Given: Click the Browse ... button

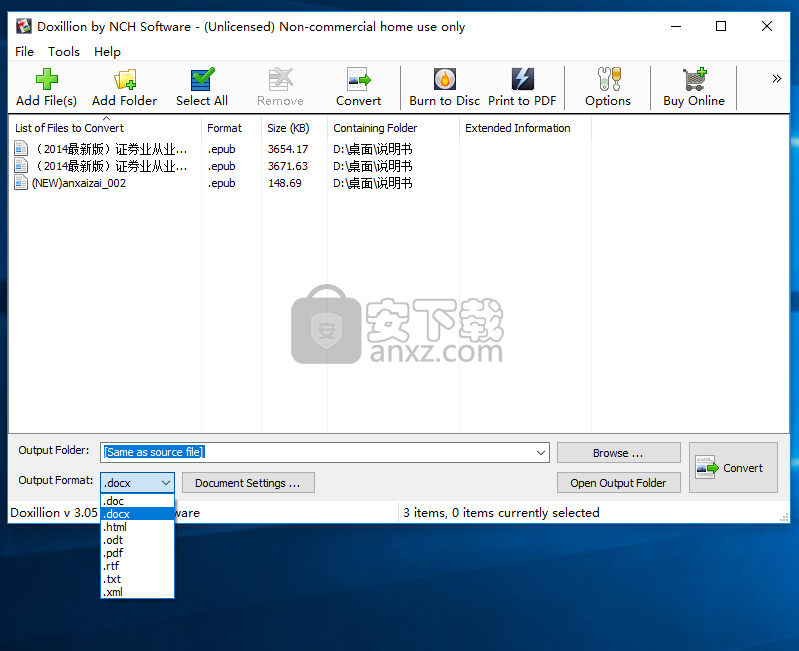Looking at the screenshot, I should pos(618,452).
